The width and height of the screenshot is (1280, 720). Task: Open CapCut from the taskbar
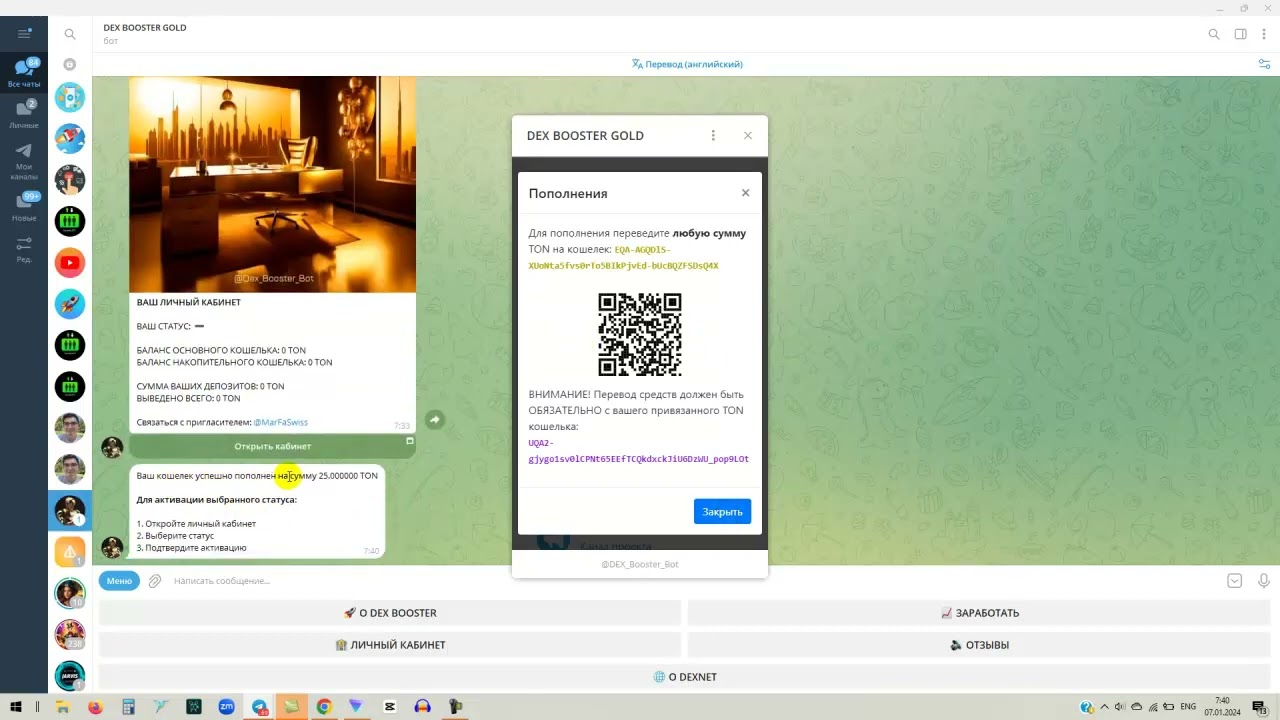(x=390, y=707)
